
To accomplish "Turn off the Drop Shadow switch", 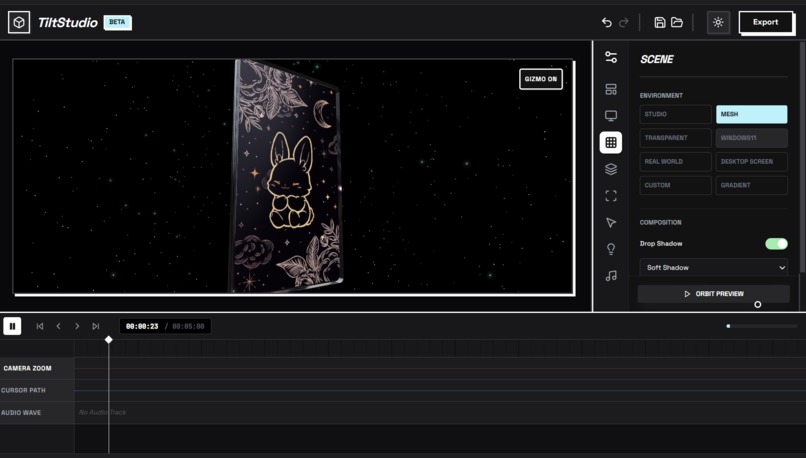I will [776, 244].
